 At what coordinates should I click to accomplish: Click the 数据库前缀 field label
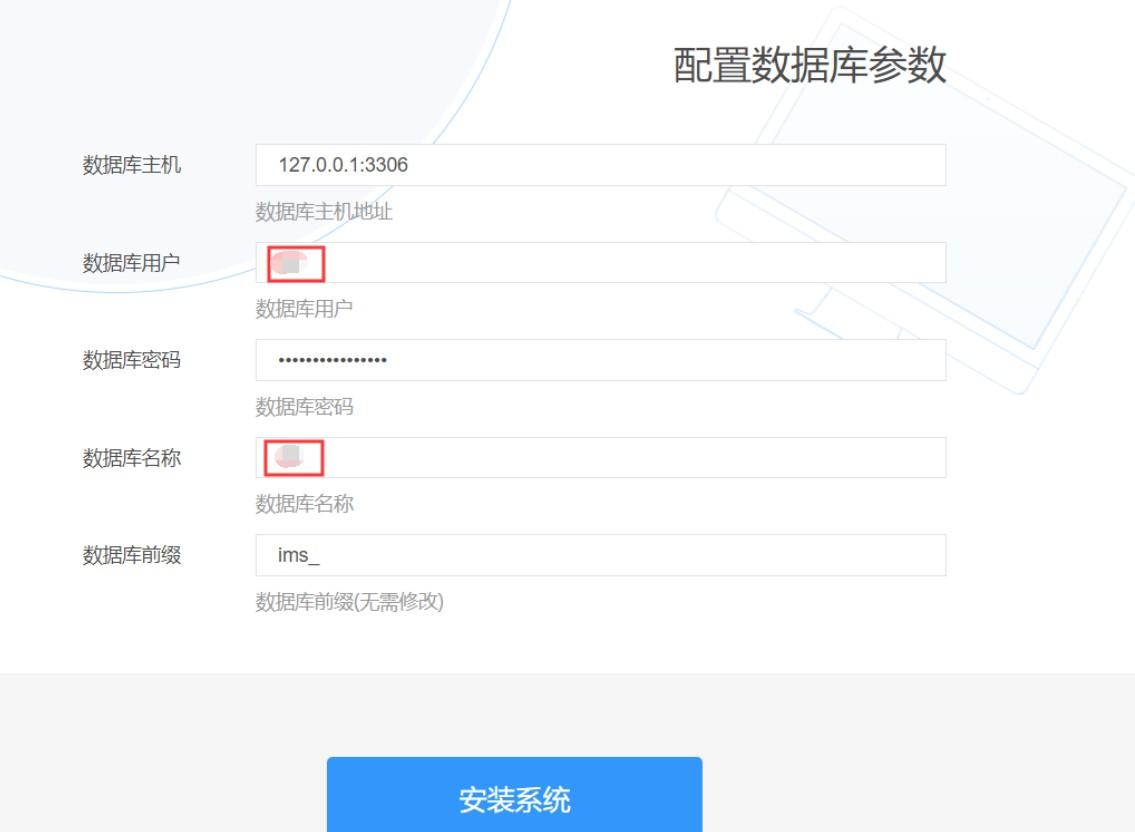[x=132, y=555]
